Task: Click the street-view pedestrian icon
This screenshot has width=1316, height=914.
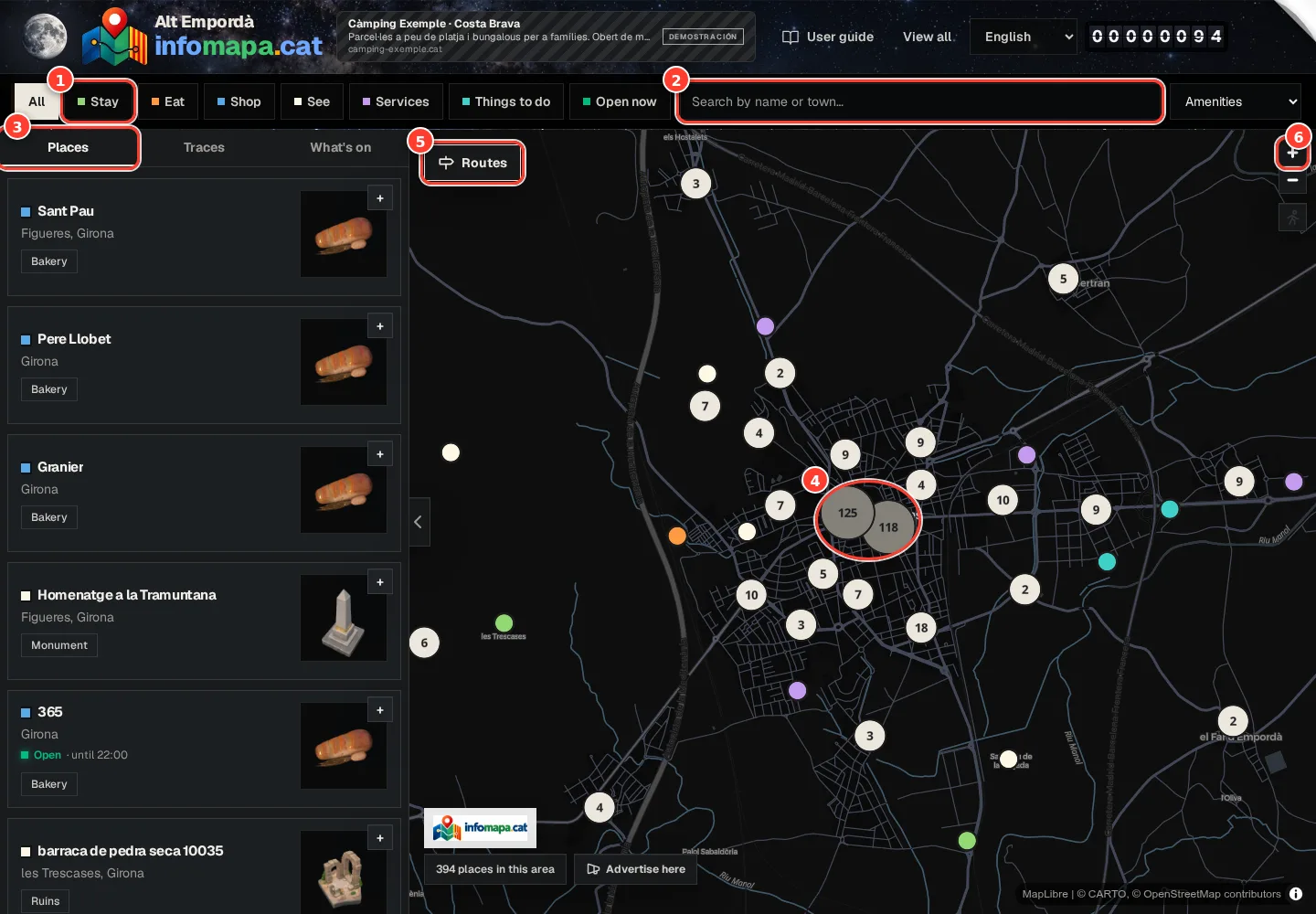Action: pyautogui.click(x=1292, y=218)
